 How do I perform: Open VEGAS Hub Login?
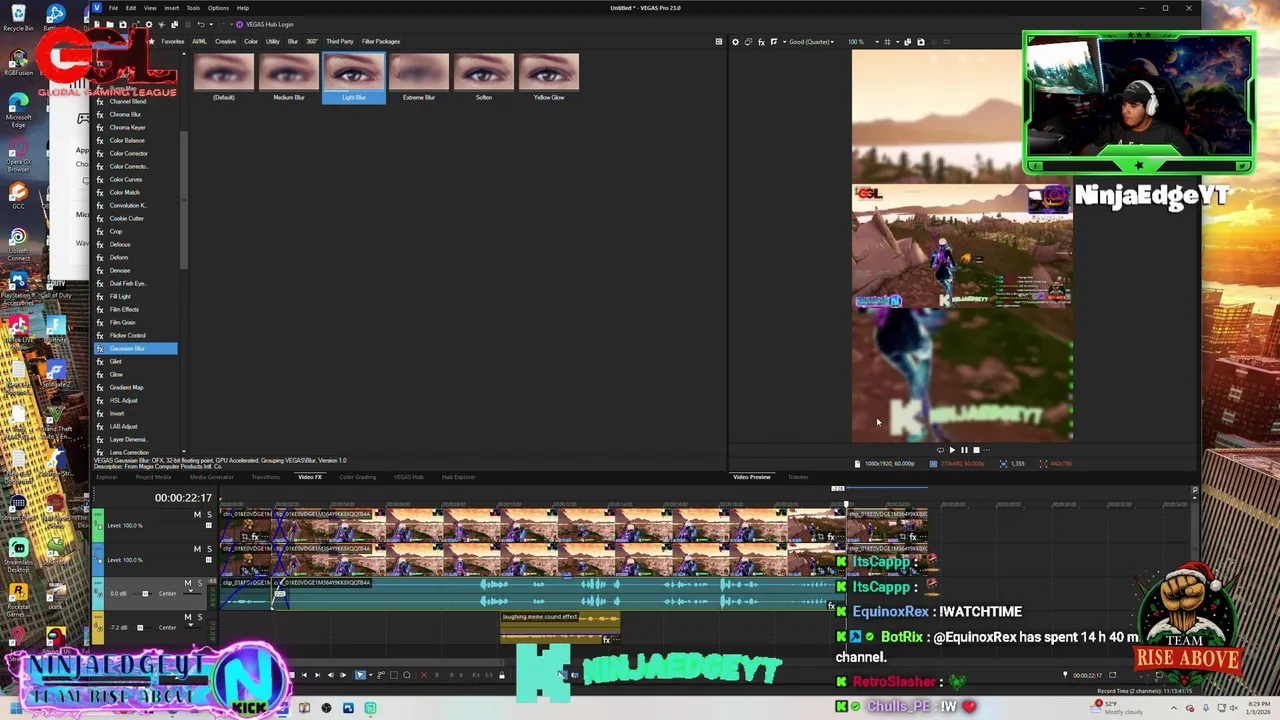click(265, 24)
